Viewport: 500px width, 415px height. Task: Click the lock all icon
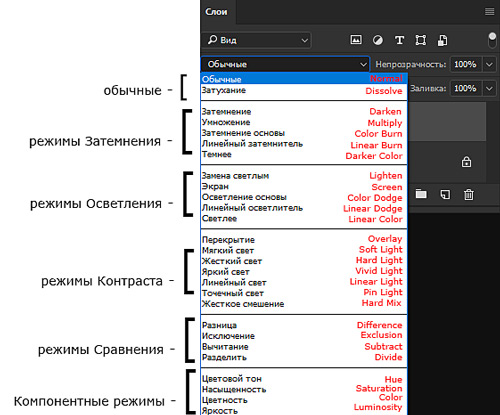pos(466,162)
